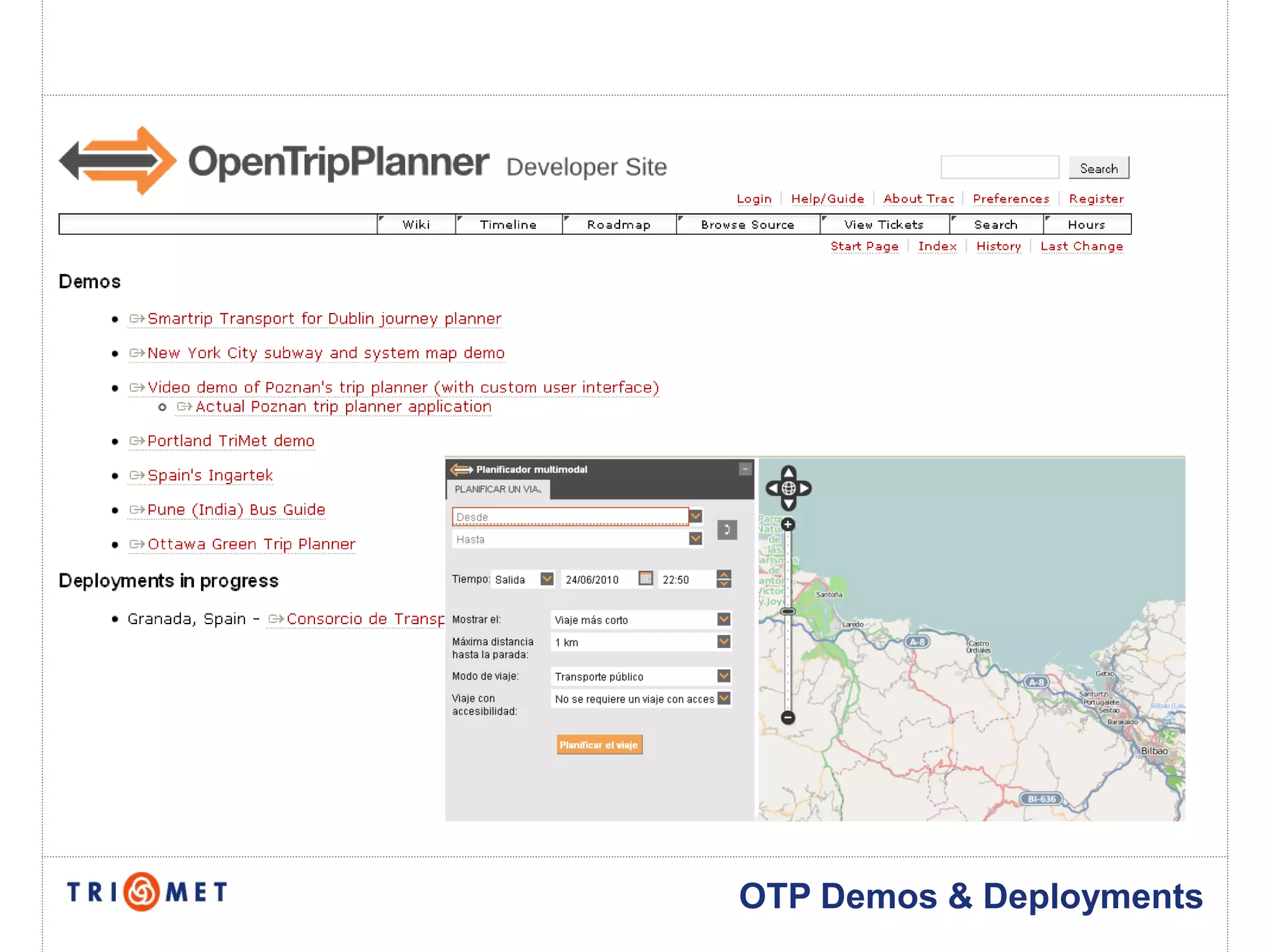Viewport: 1270px width, 952px height.
Task: Open the Search nav bar item
Action: coord(996,224)
